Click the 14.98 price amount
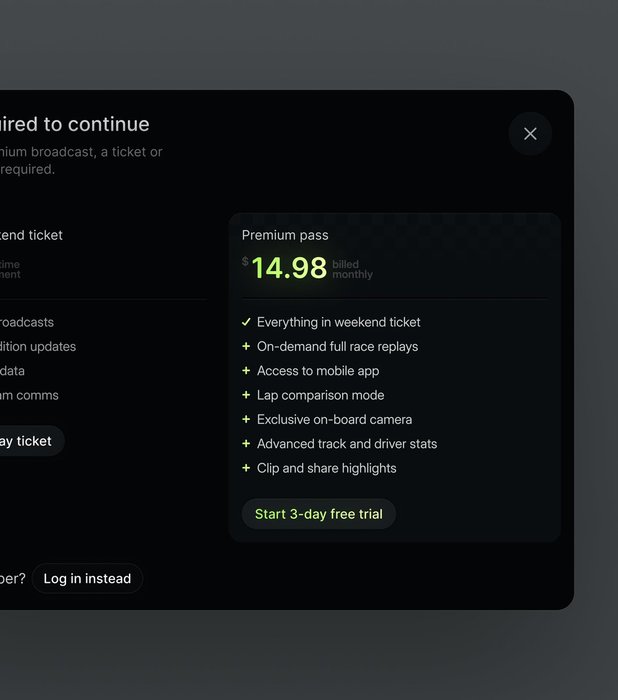The width and height of the screenshot is (618, 700). [289, 268]
